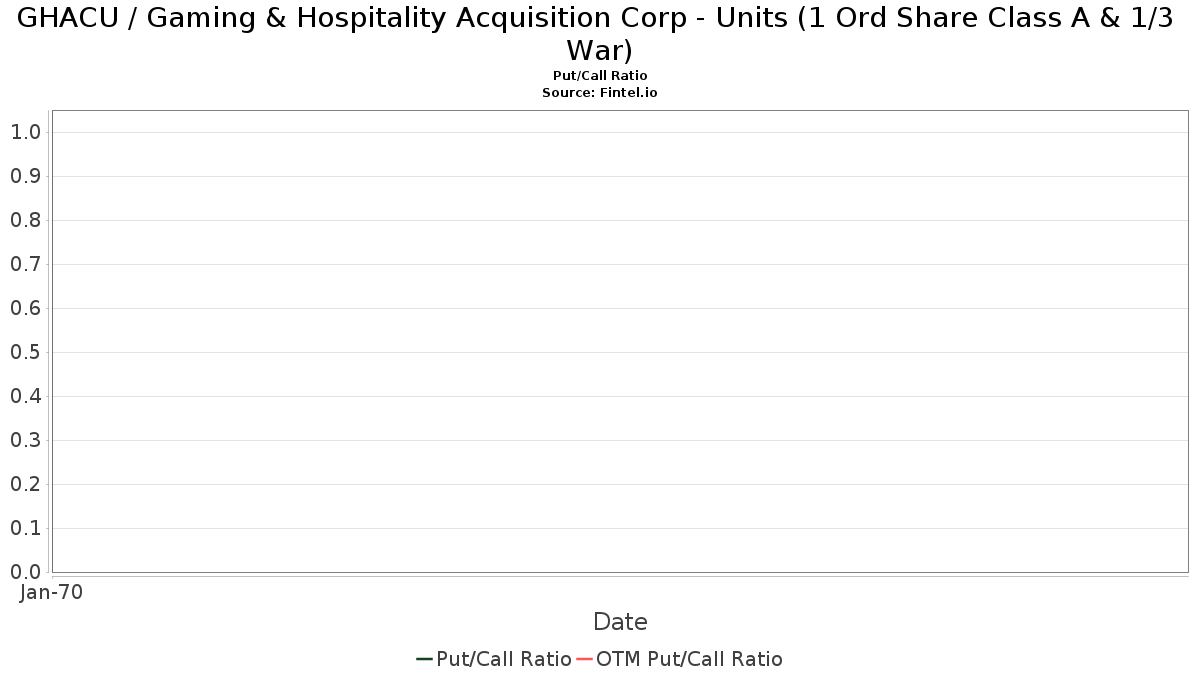Toggle the Put/Call Ratio legend label
The image size is (1200, 675).
click(503, 659)
